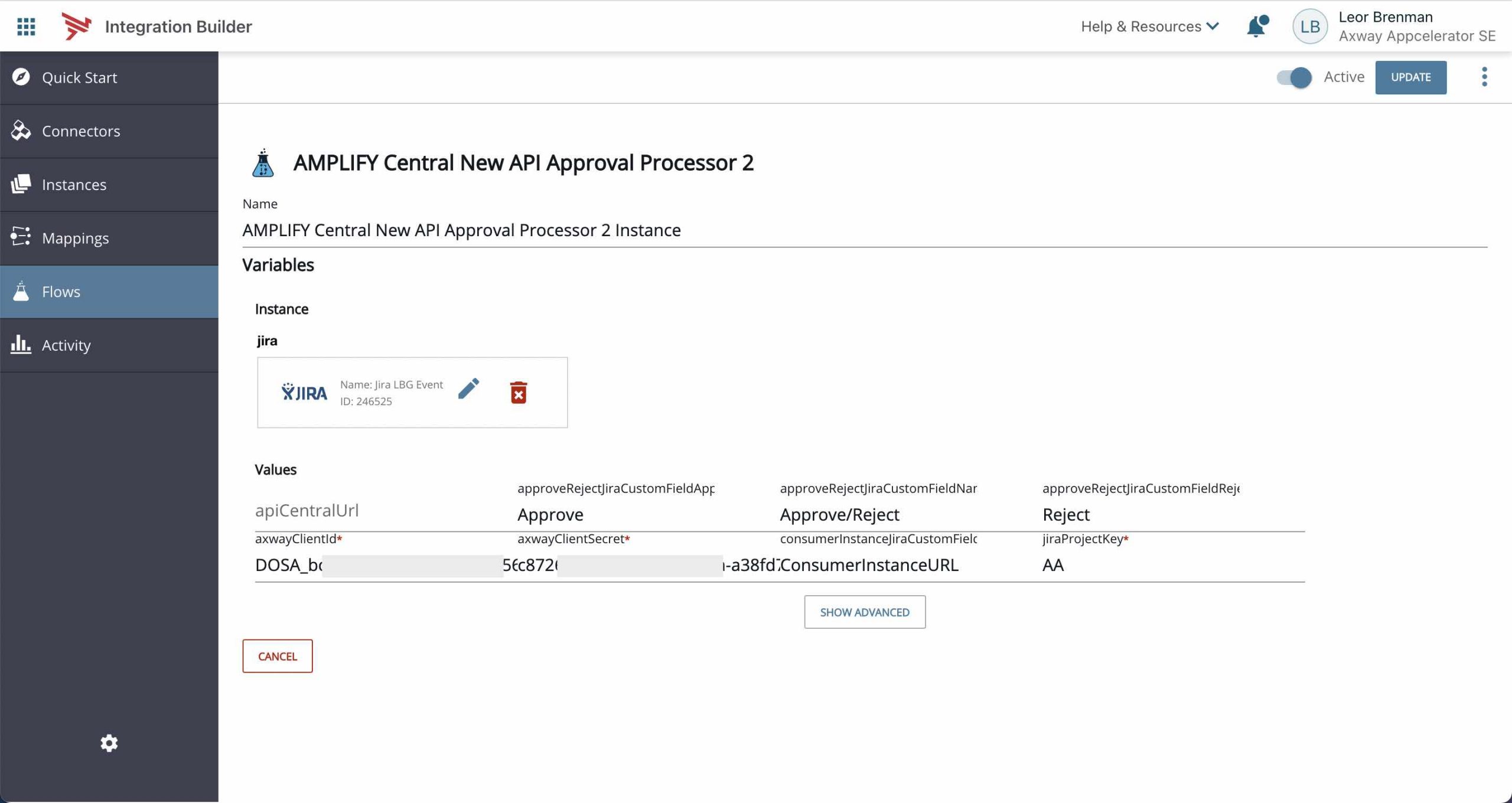Open settings gear in sidebar

tap(109, 743)
